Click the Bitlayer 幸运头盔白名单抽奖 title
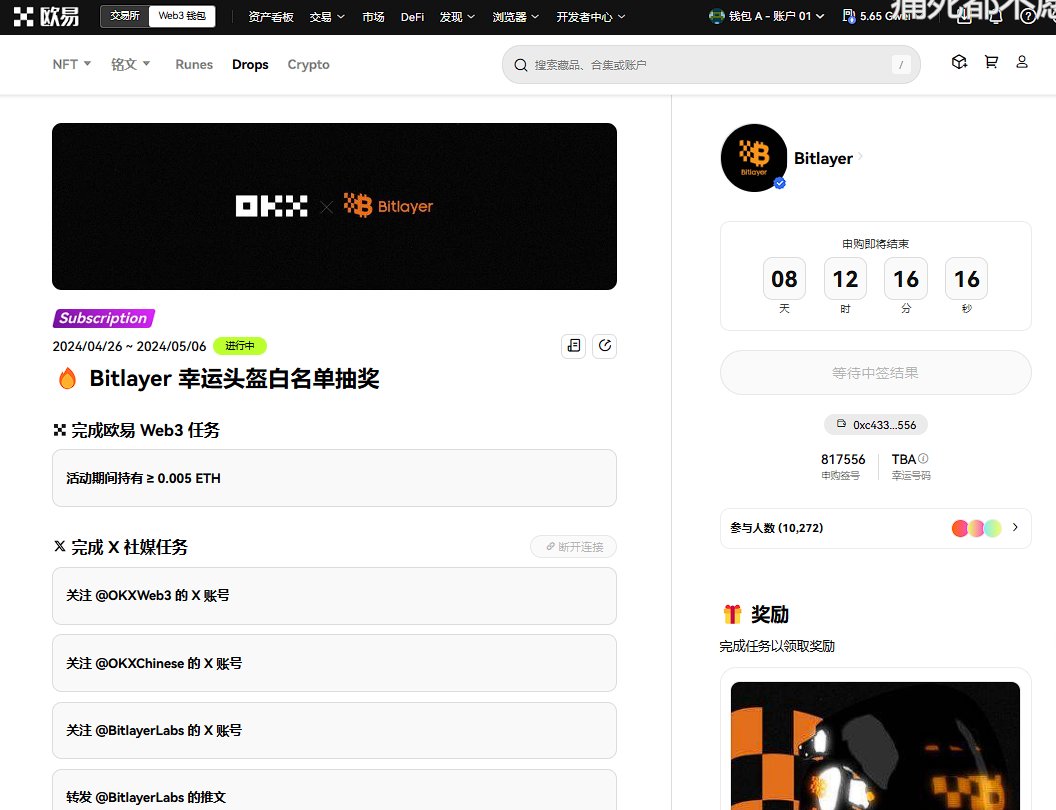 (x=234, y=378)
